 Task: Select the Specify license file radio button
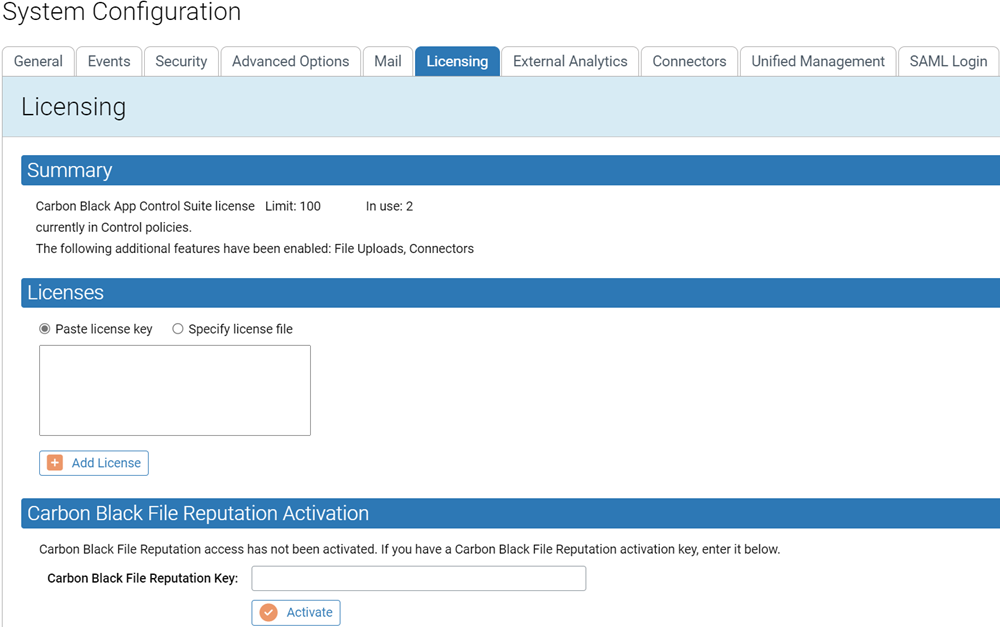click(178, 329)
